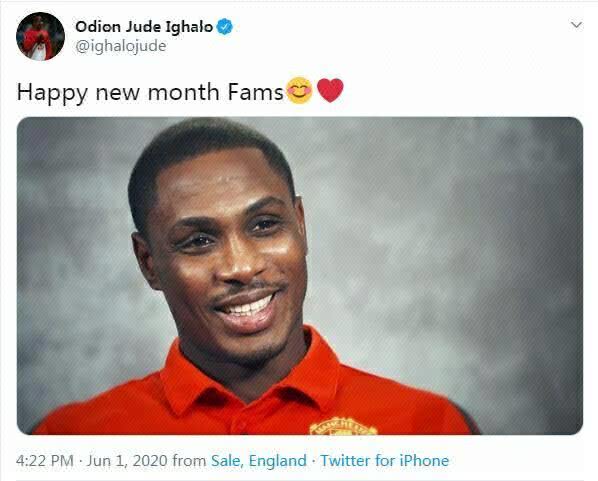This screenshot has height=481, width=598.
Task: Select the 'Happy new month Fams' tweet text
Action: [150, 93]
